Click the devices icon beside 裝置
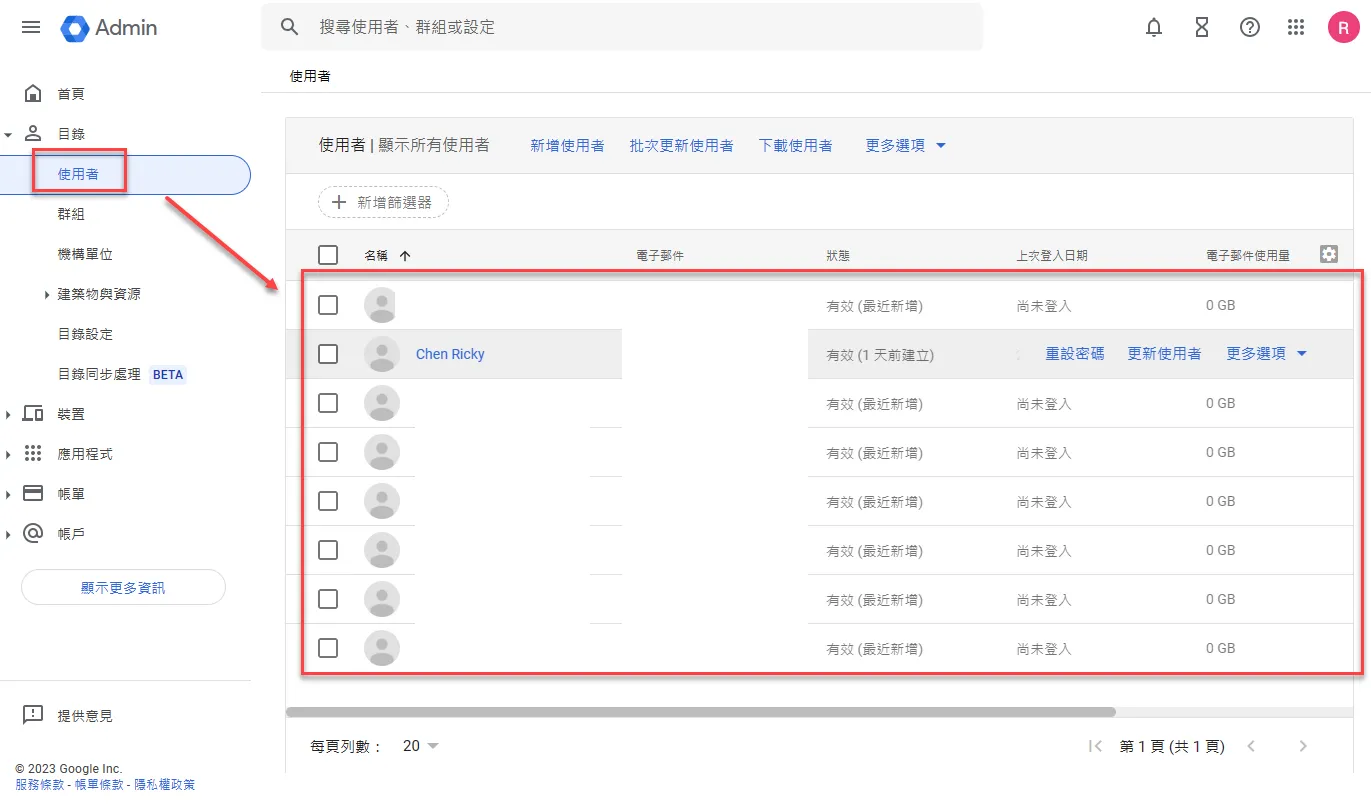Screen dimensions: 1371x804 33,413
